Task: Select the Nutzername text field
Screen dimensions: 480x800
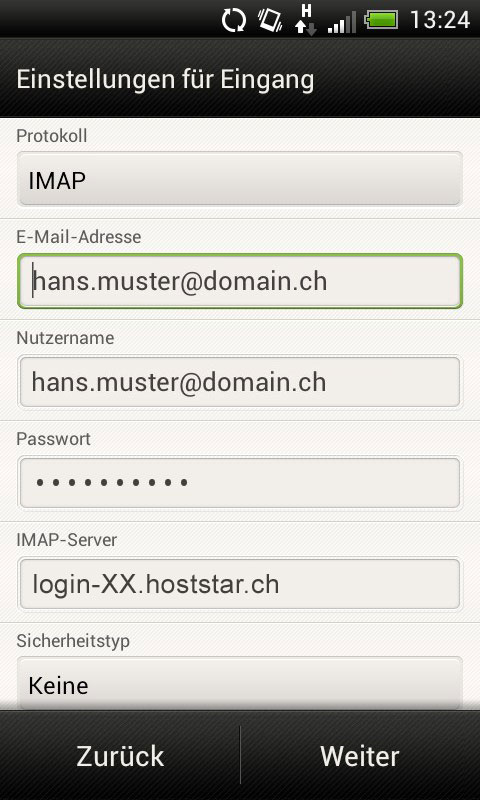Action: 240,382
